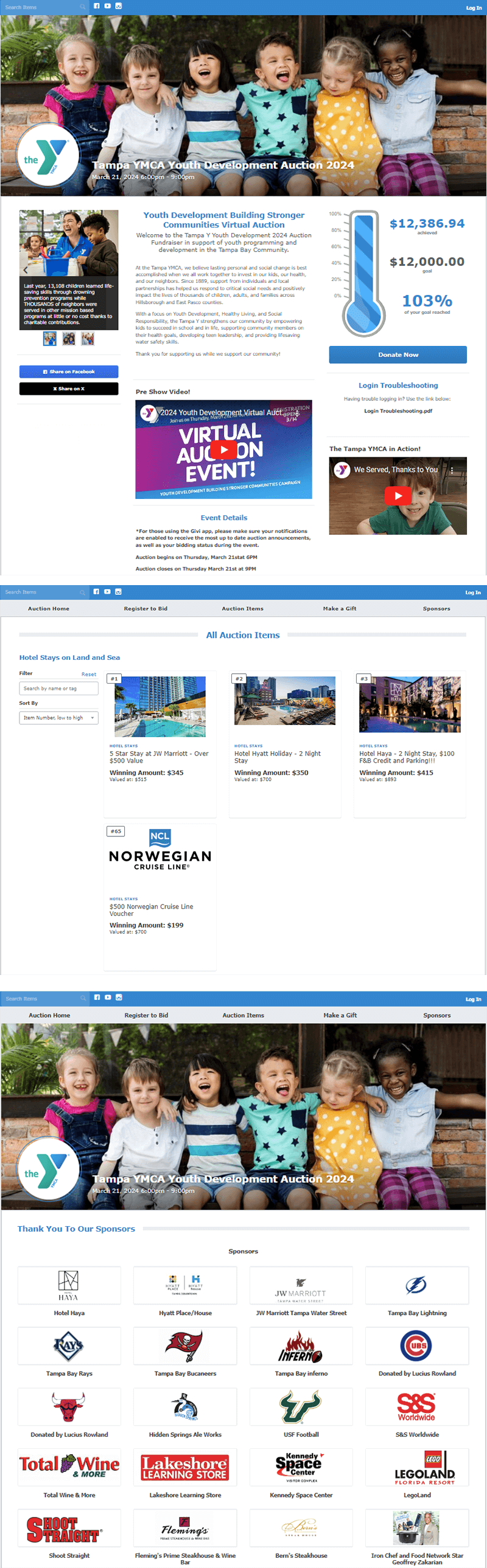This screenshot has width=487, height=1568.
Task: Click the S&S Worldwide logo
Action: point(417,1406)
